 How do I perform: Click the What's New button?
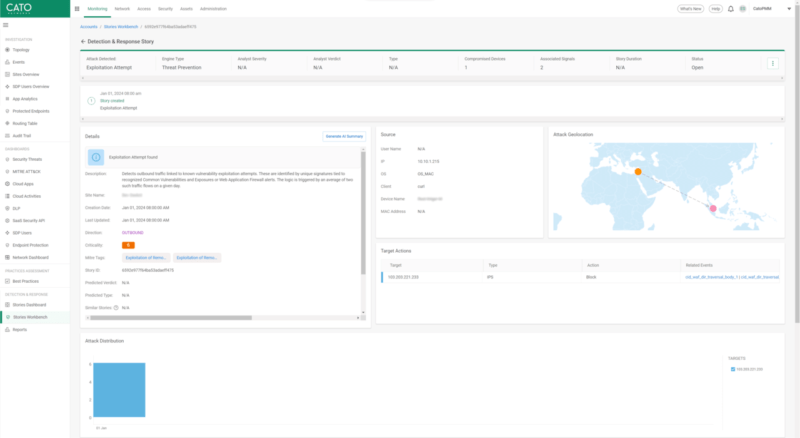690,8
